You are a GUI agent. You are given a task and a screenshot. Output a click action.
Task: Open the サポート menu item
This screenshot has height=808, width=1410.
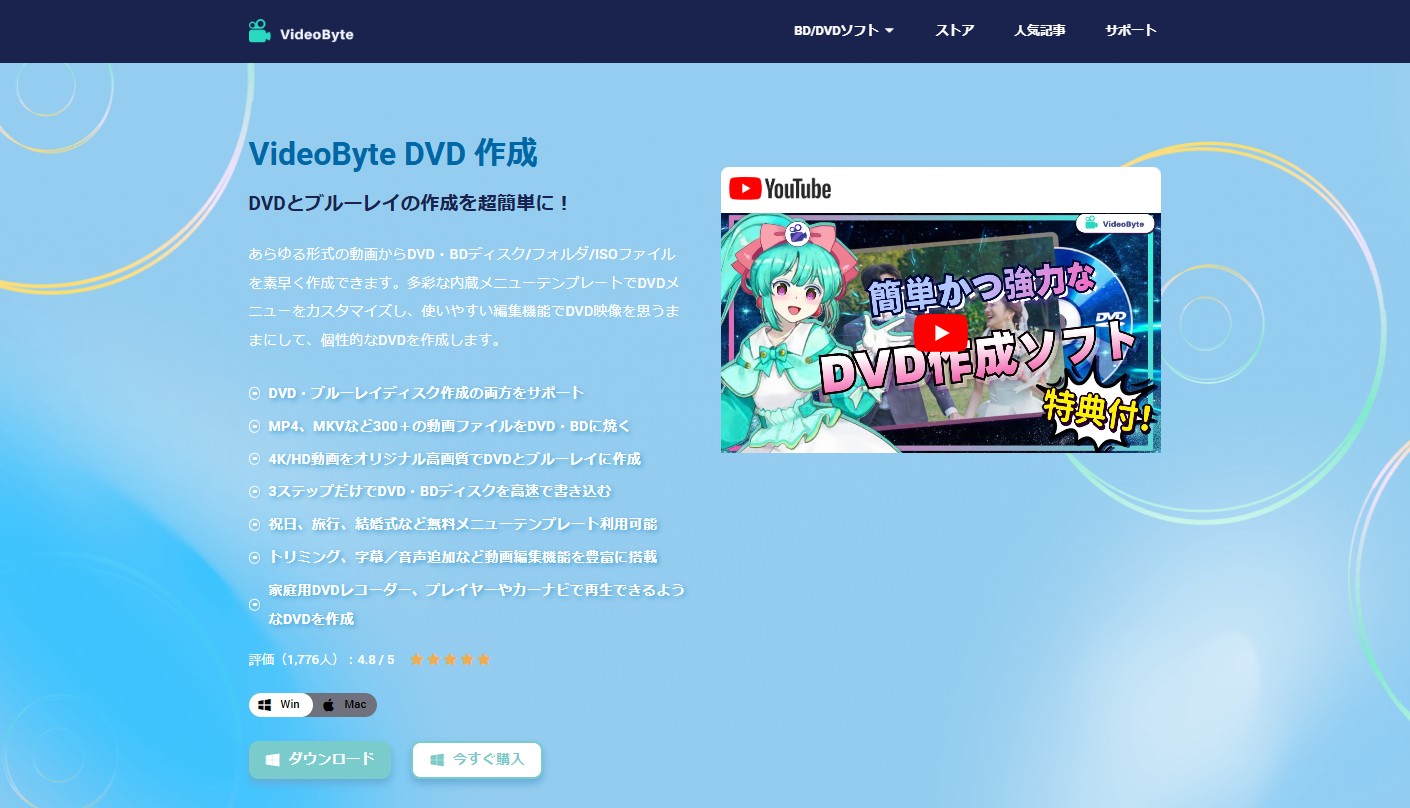1131,30
